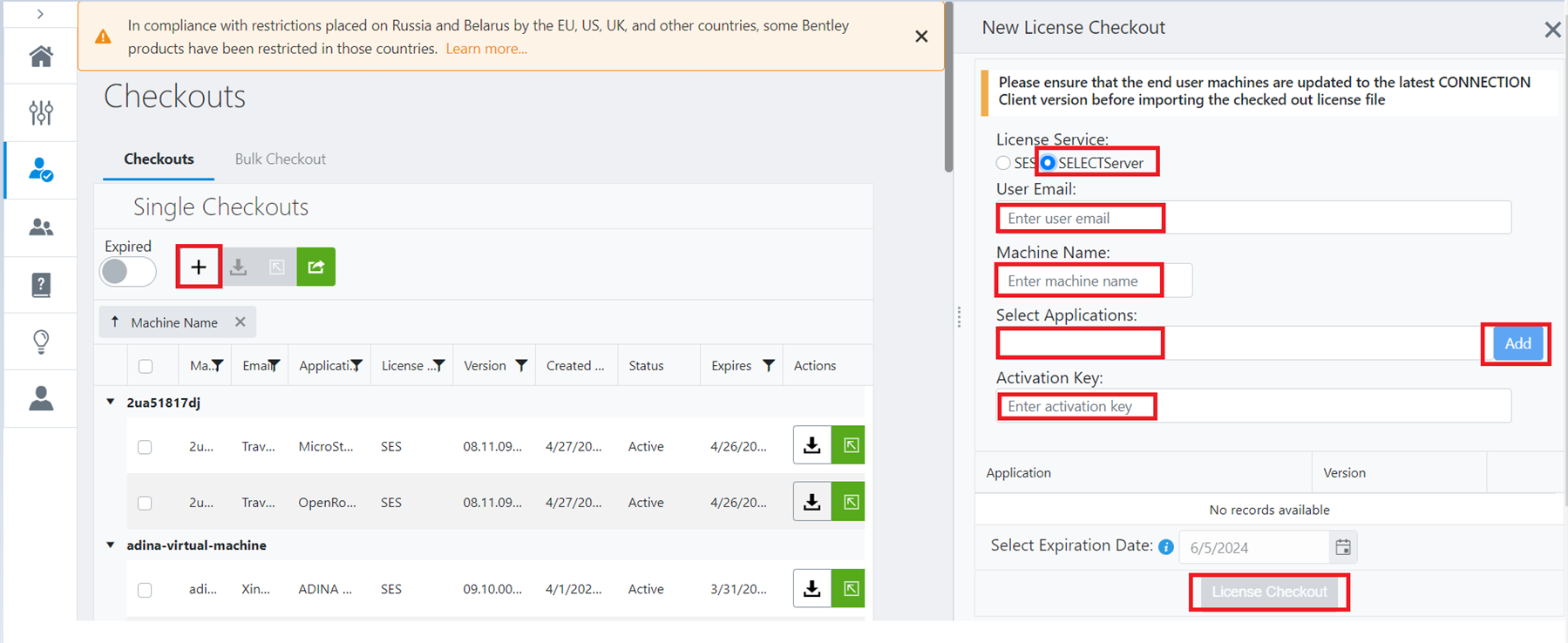
Task: Click the info icon beside Select Expiration Date
Action: pyautogui.click(x=1166, y=547)
